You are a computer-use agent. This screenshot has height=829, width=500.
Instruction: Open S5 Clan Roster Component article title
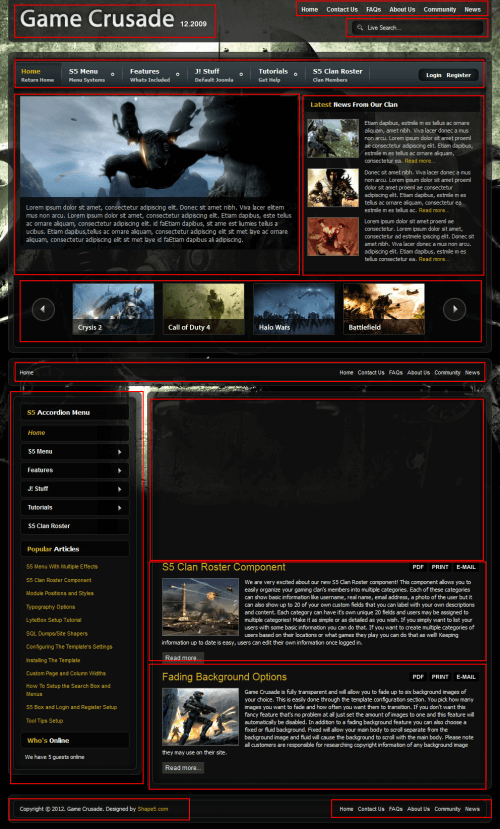tap(224, 567)
